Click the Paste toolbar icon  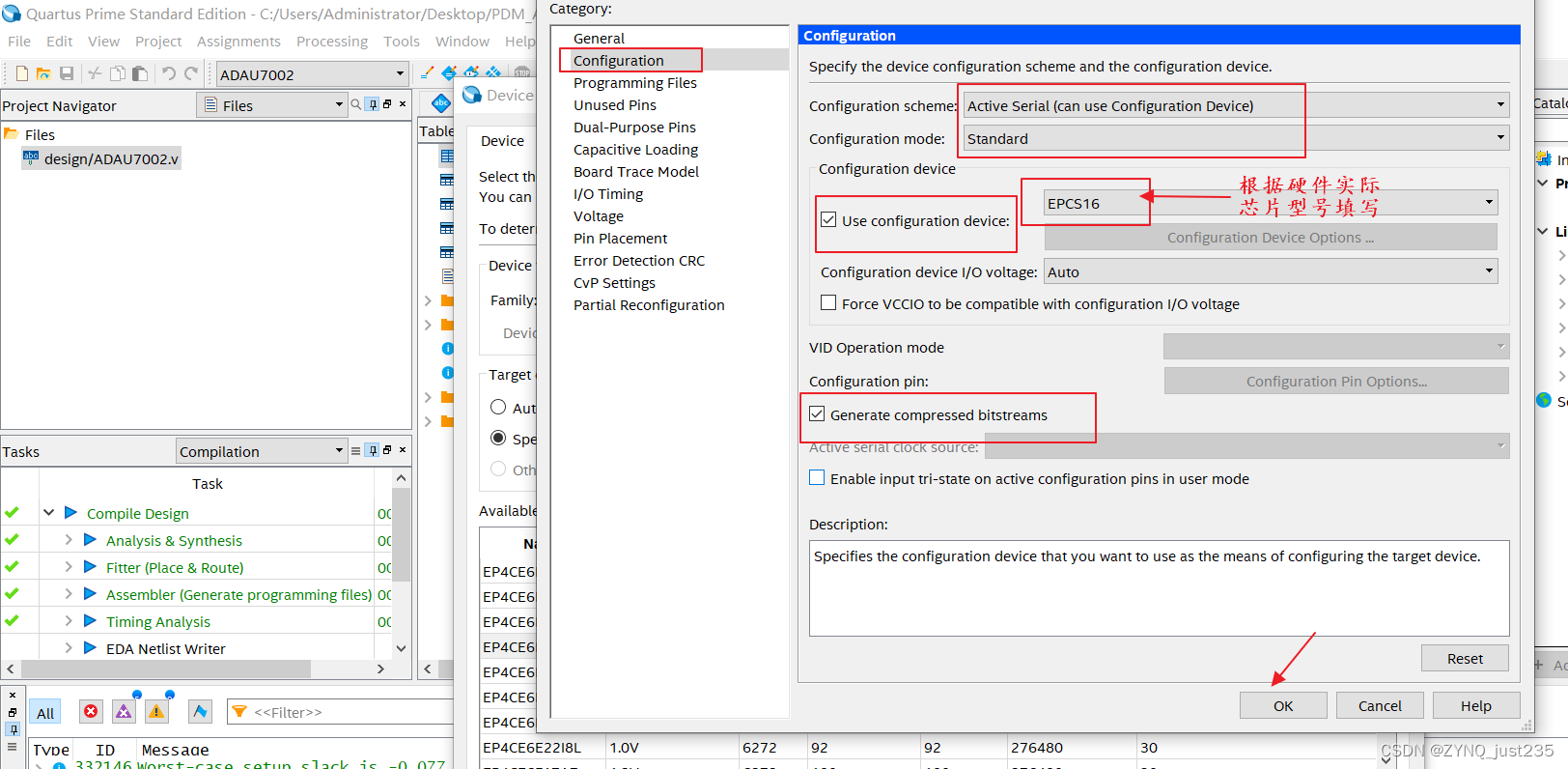tap(140, 73)
